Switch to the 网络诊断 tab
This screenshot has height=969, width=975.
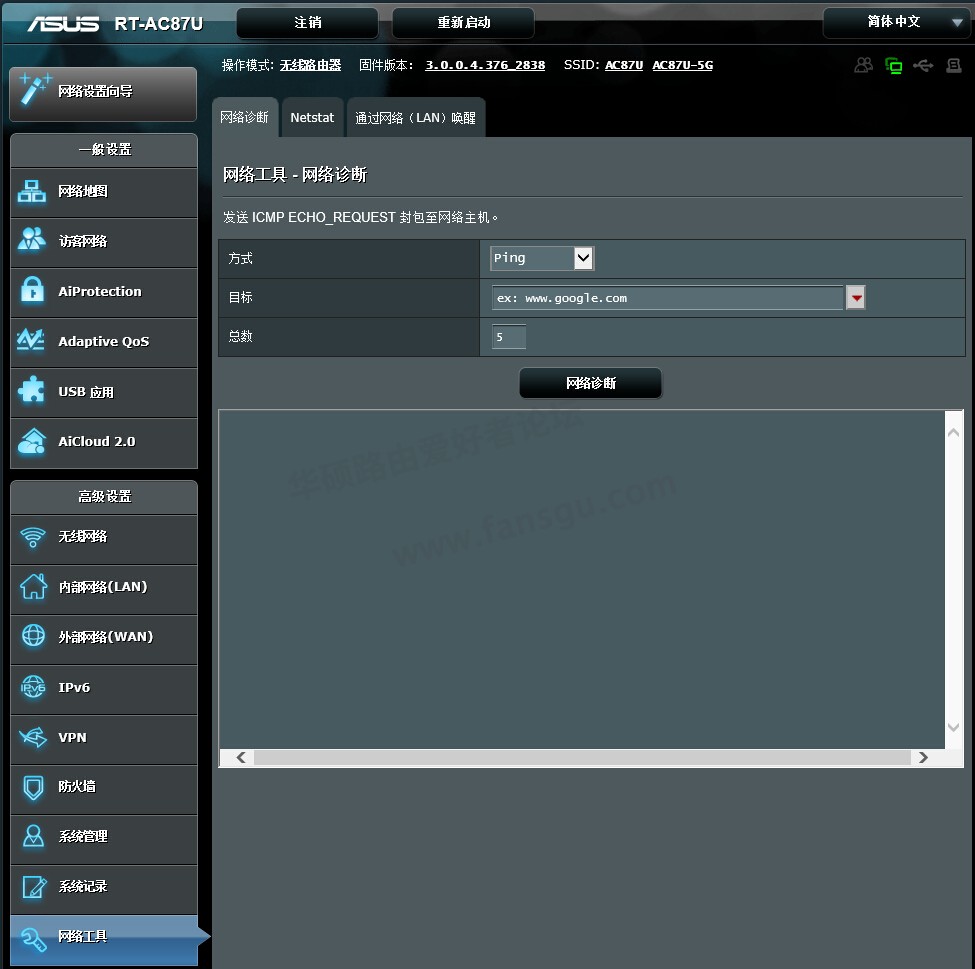pyautogui.click(x=244, y=117)
